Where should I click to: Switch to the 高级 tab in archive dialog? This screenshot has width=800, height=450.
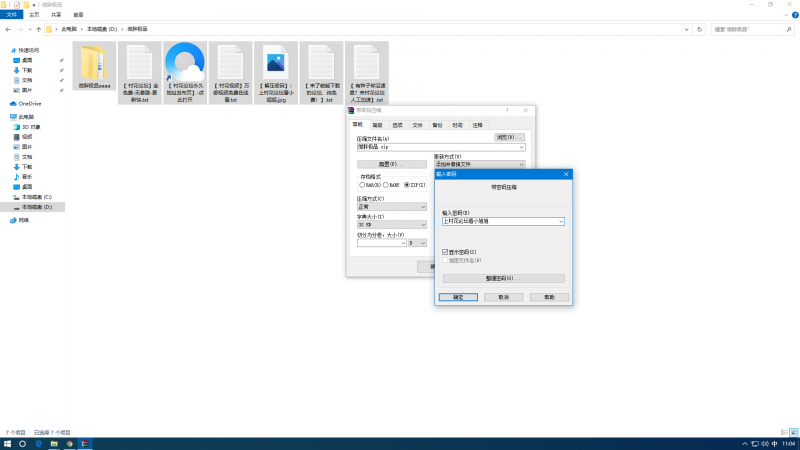pyautogui.click(x=377, y=125)
